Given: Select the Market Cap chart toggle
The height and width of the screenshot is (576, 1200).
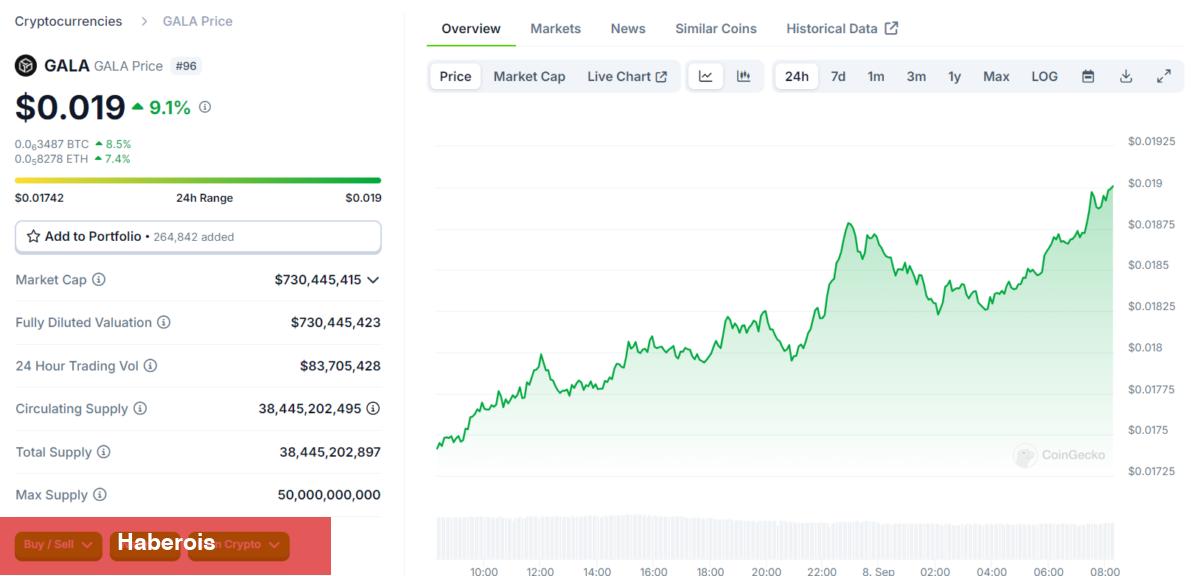Looking at the screenshot, I should (x=529, y=77).
